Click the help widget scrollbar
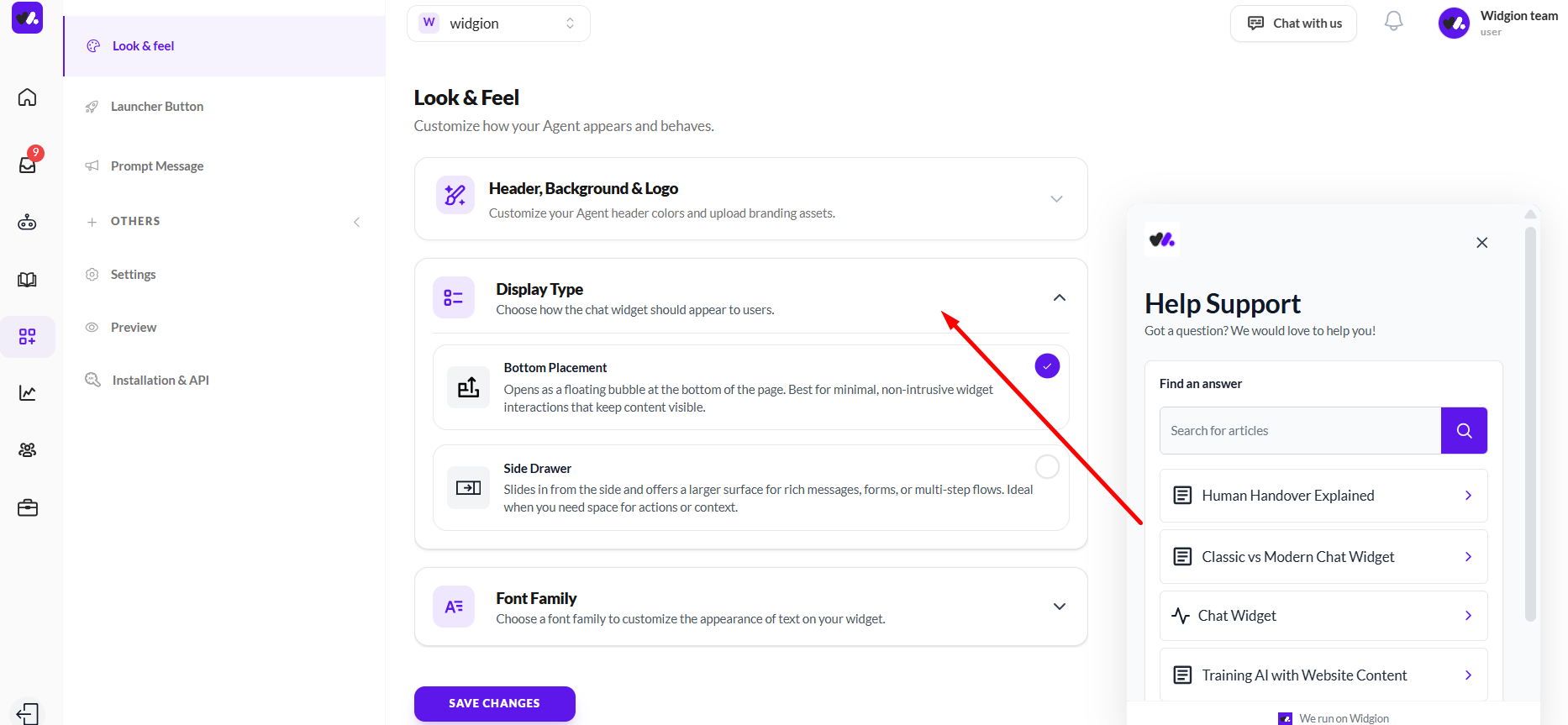This screenshot has height=725, width=1568. click(x=1530, y=420)
